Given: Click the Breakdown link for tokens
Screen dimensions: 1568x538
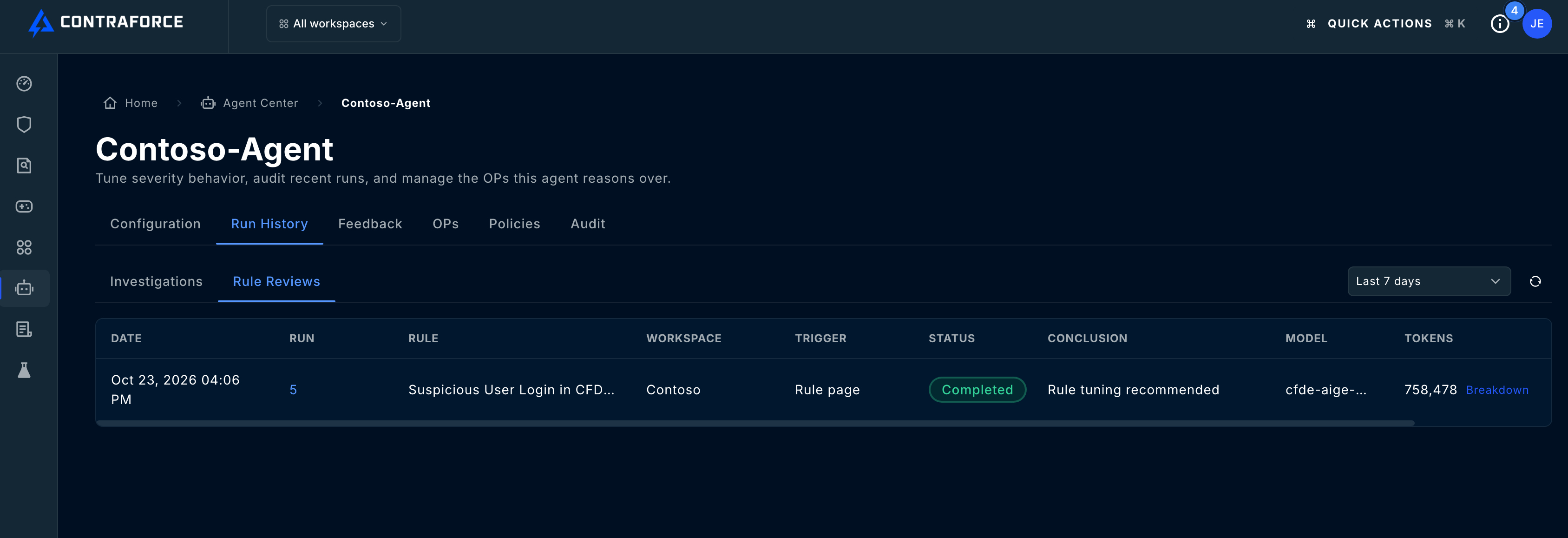Looking at the screenshot, I should pos(1497,390).
